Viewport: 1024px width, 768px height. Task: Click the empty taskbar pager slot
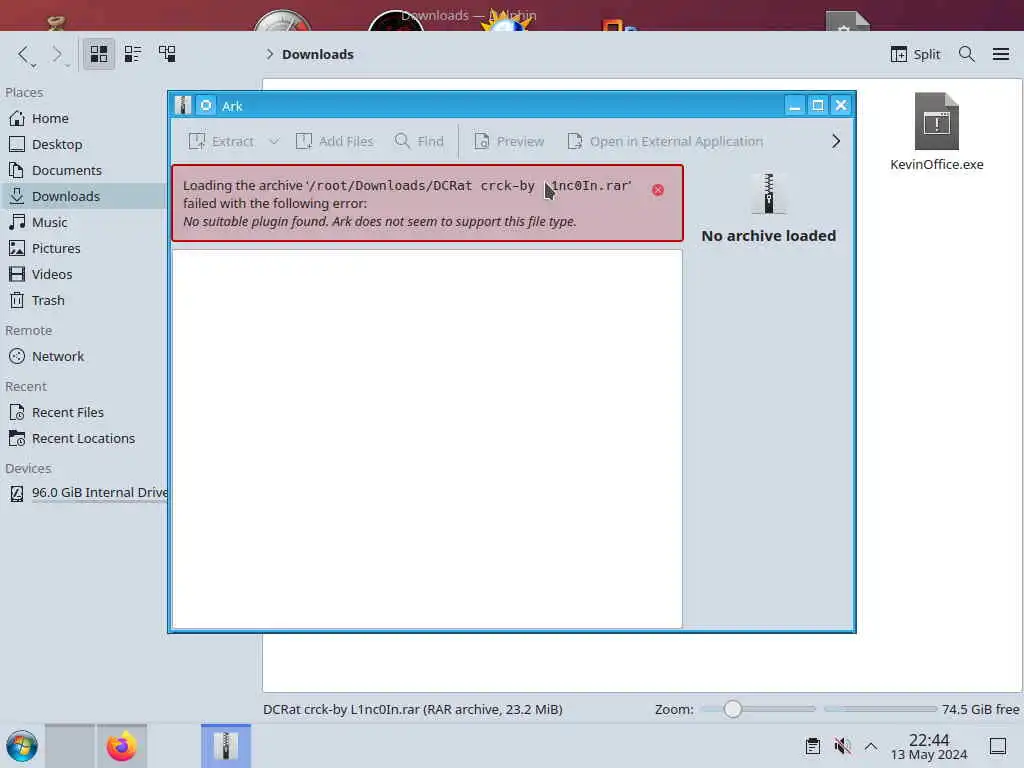pyautogui.click(x=70, y=746)
